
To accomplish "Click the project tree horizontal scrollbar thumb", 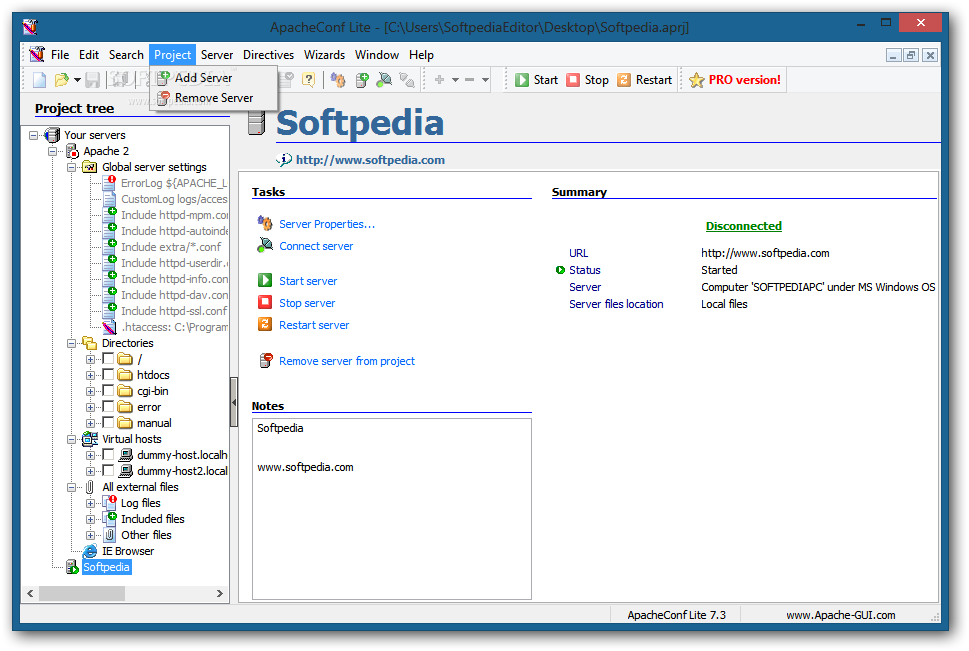I will [x=82, y=594].
